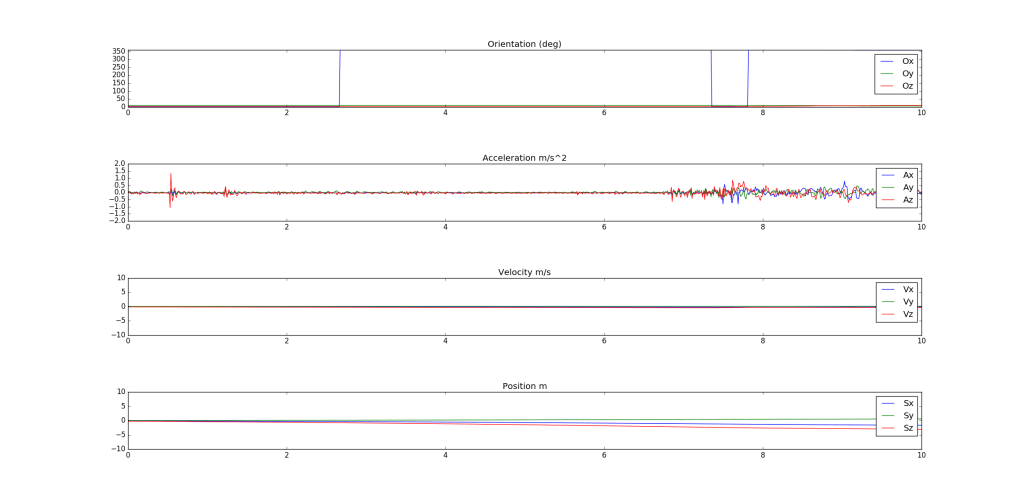Click the "Position m" plot title
The width and height of the screenshot is (1024, 499).
524,386
